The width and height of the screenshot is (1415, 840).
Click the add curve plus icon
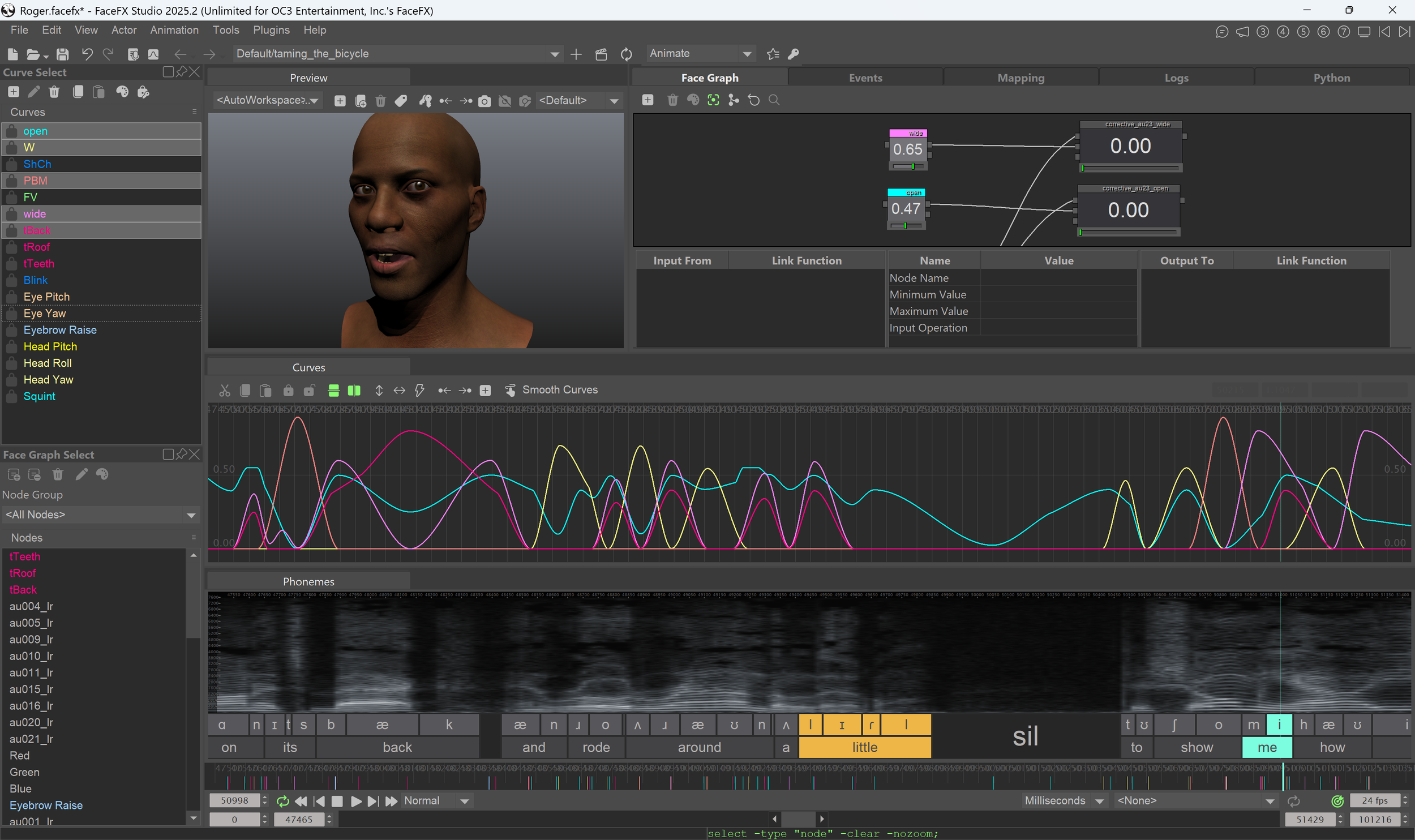(14, 92)
